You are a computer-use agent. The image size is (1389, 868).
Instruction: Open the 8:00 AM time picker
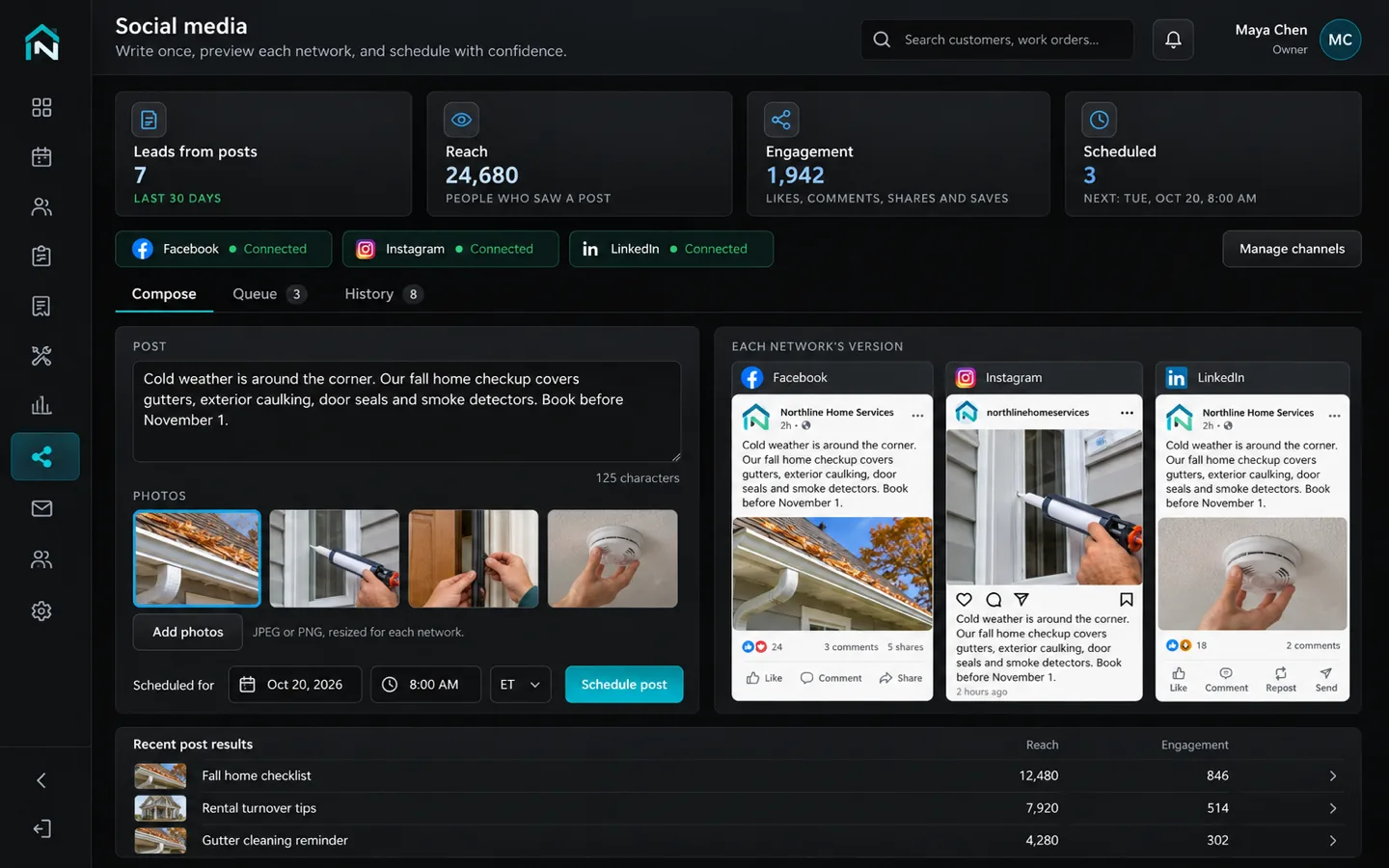[425, 685]
